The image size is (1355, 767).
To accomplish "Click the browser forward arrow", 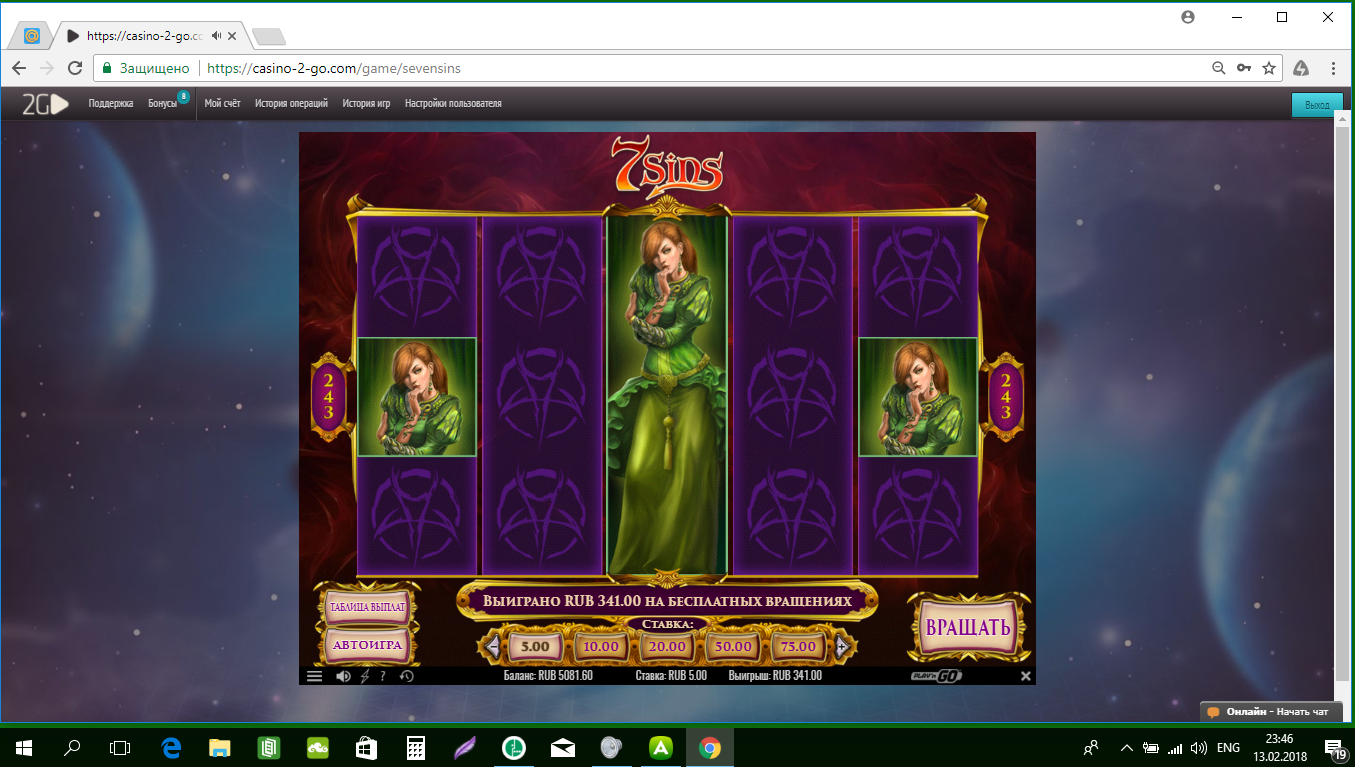I will click(47, 68).
